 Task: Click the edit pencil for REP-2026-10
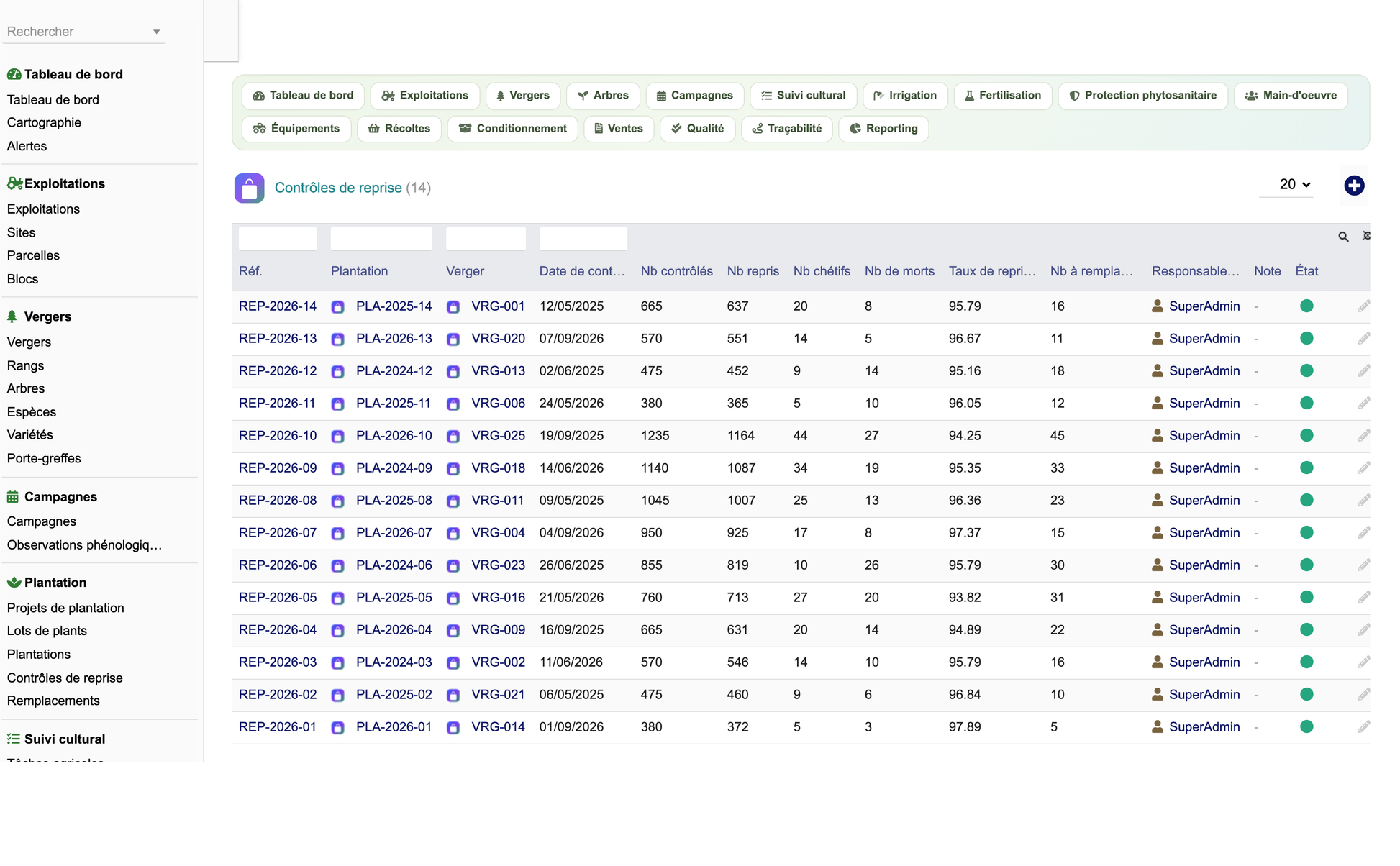click(1363, 436)
